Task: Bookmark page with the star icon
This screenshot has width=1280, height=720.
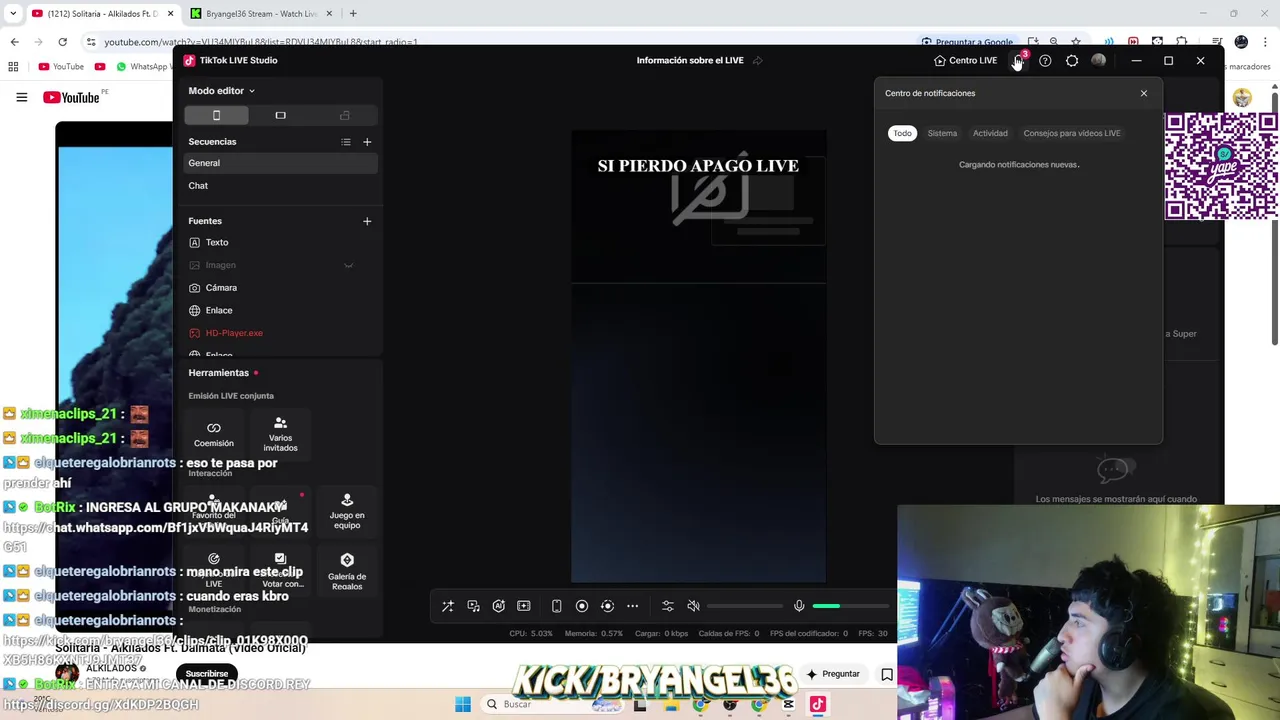Action: click(1076, 42)
